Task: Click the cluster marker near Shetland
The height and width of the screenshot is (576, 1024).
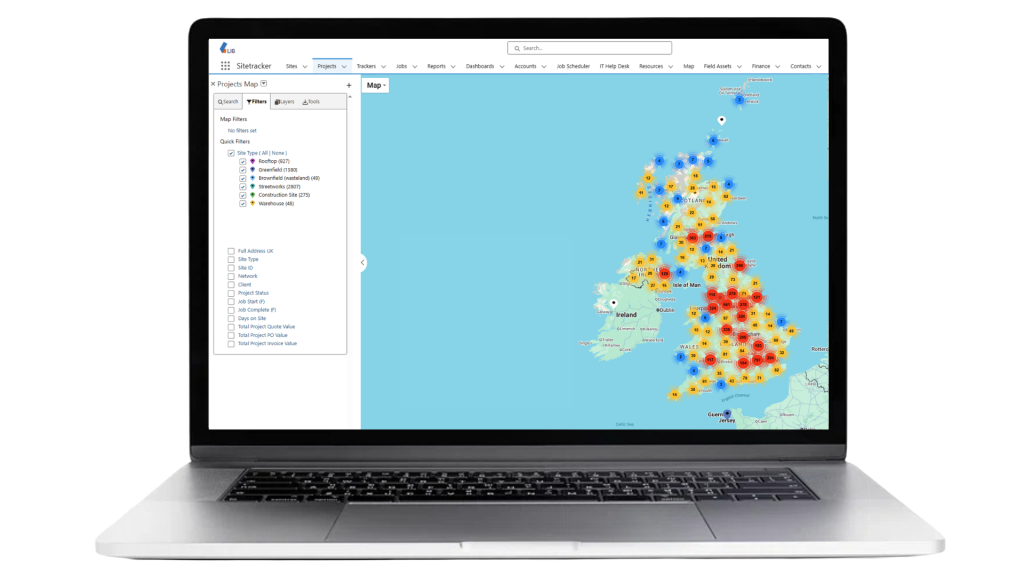Action: (x=740, y=99)
